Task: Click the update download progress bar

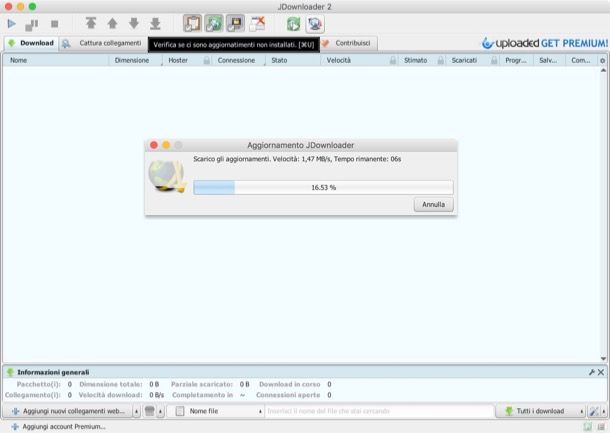Action: pyautogui.click(x=323, y=188)
